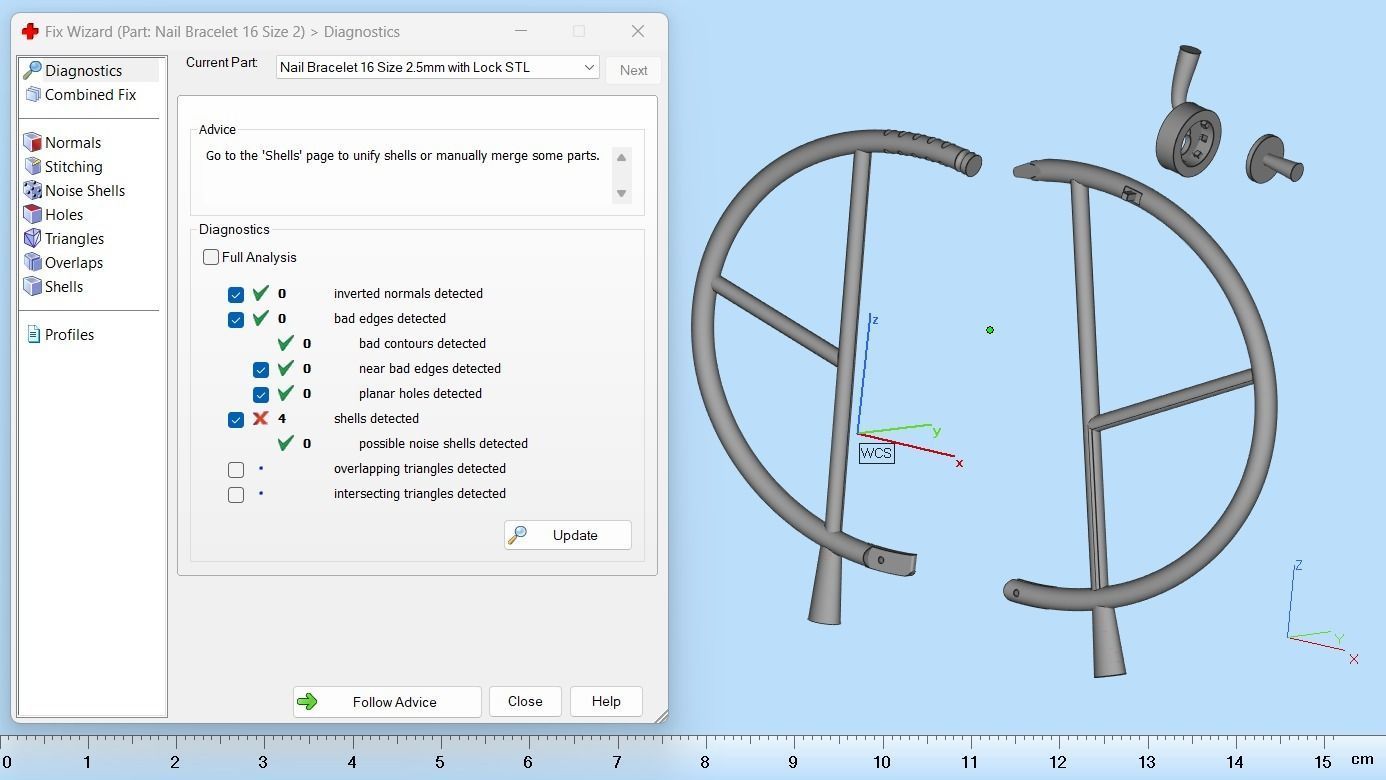
Task: Click the Next button
Action: click(x=633, y=70)
